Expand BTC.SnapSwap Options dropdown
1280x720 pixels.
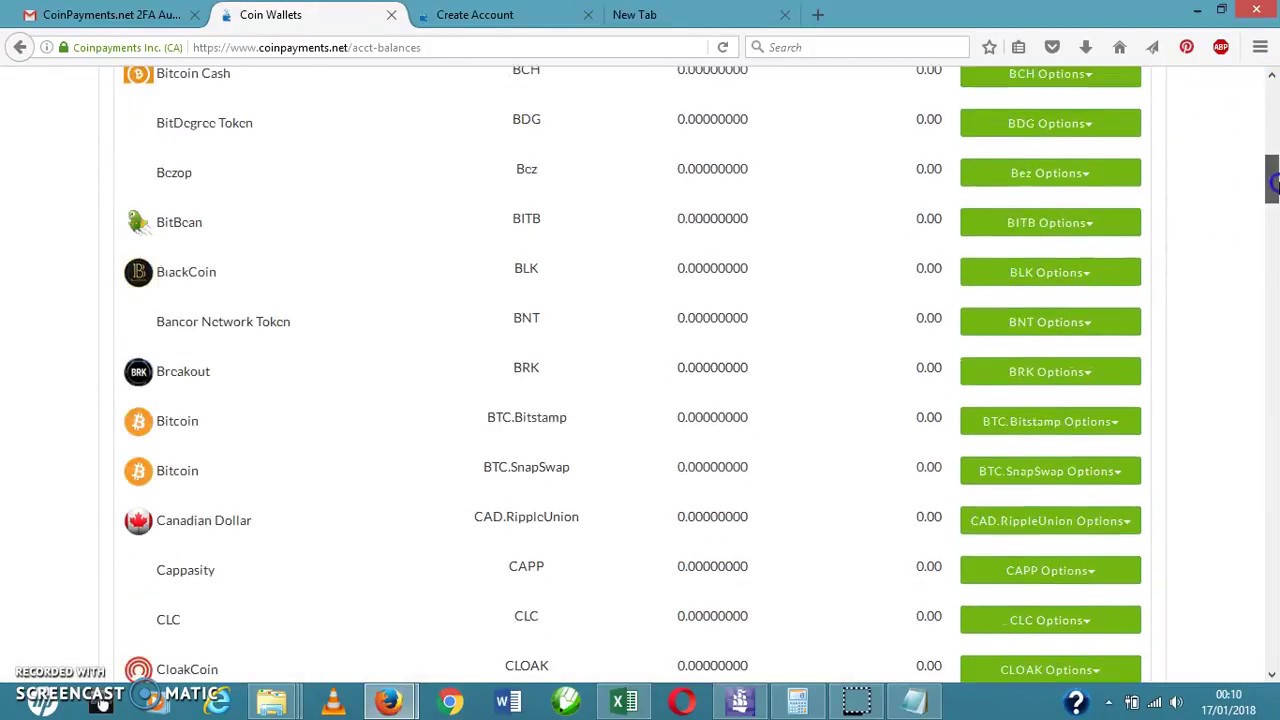pyautogui.click(x=1050, y=471)
